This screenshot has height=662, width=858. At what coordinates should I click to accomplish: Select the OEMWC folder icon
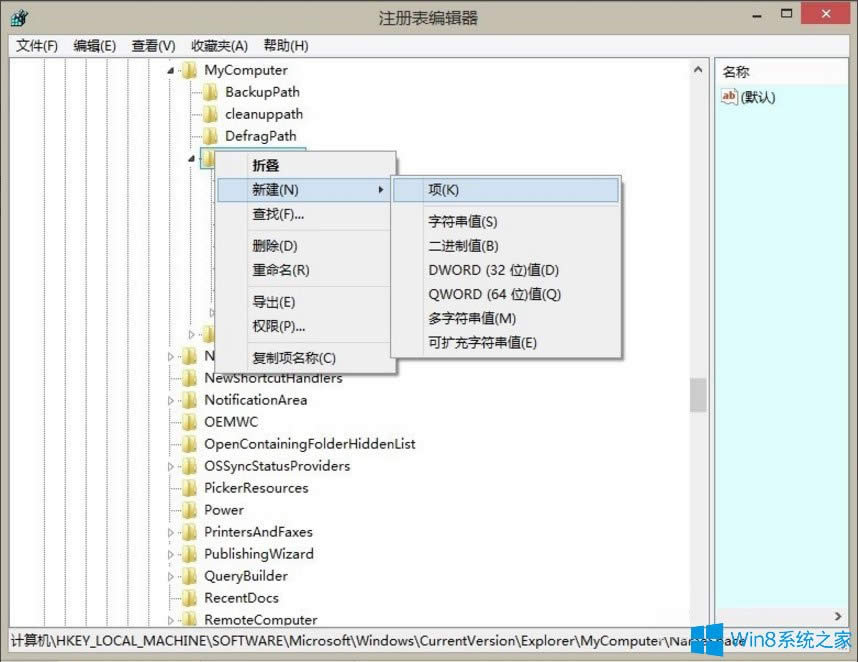pos(189,422)
